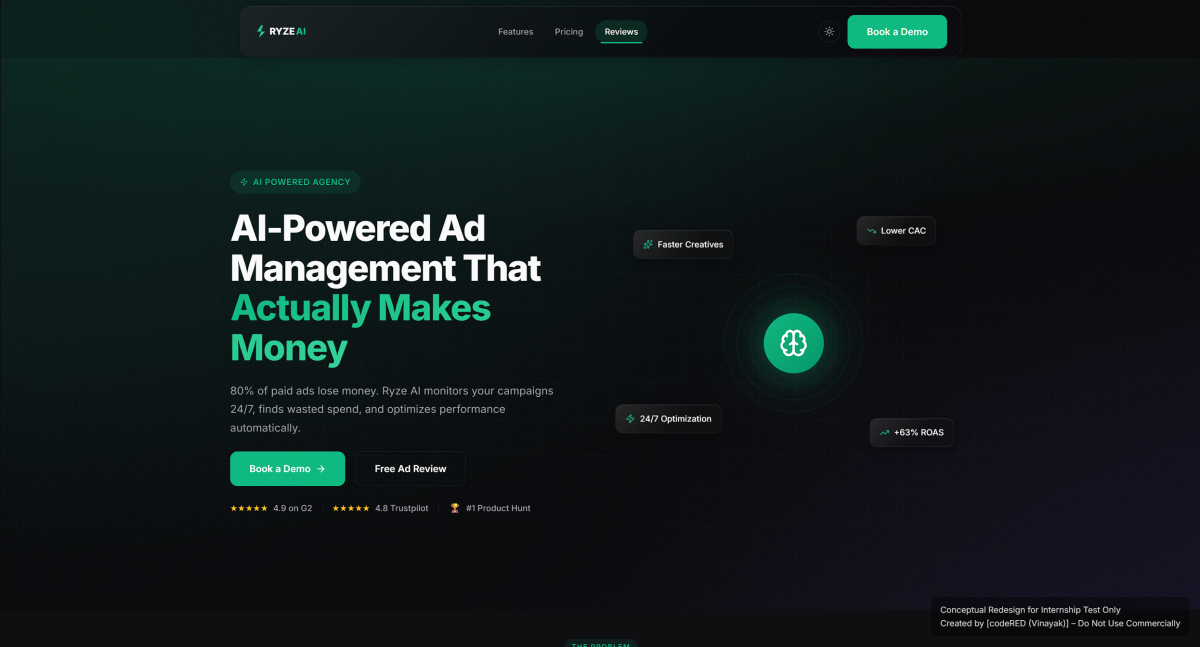This screenshot has height=647, width=1200.
Task: Click the Conceptual Redesign disclaimer notice
Action: tap(1060, 617)
